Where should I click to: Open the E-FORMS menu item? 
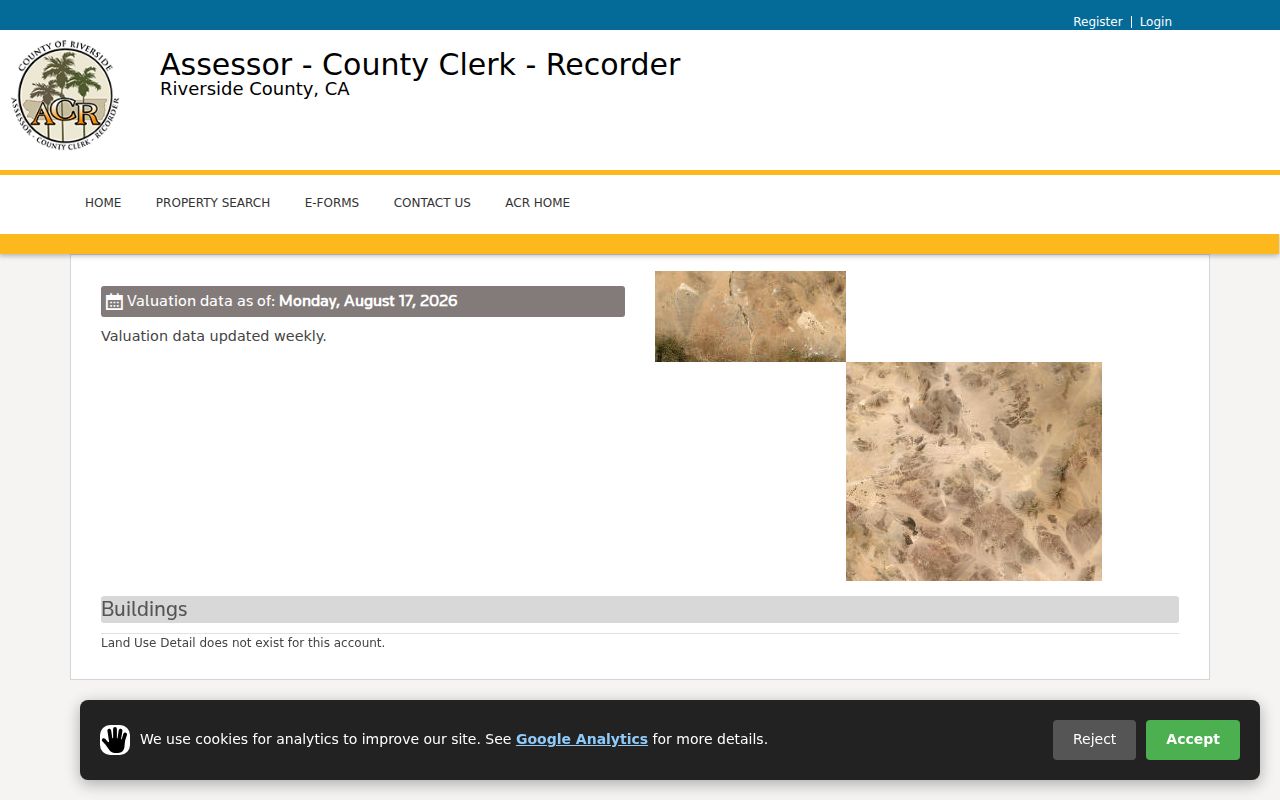(x=332, y=202)
